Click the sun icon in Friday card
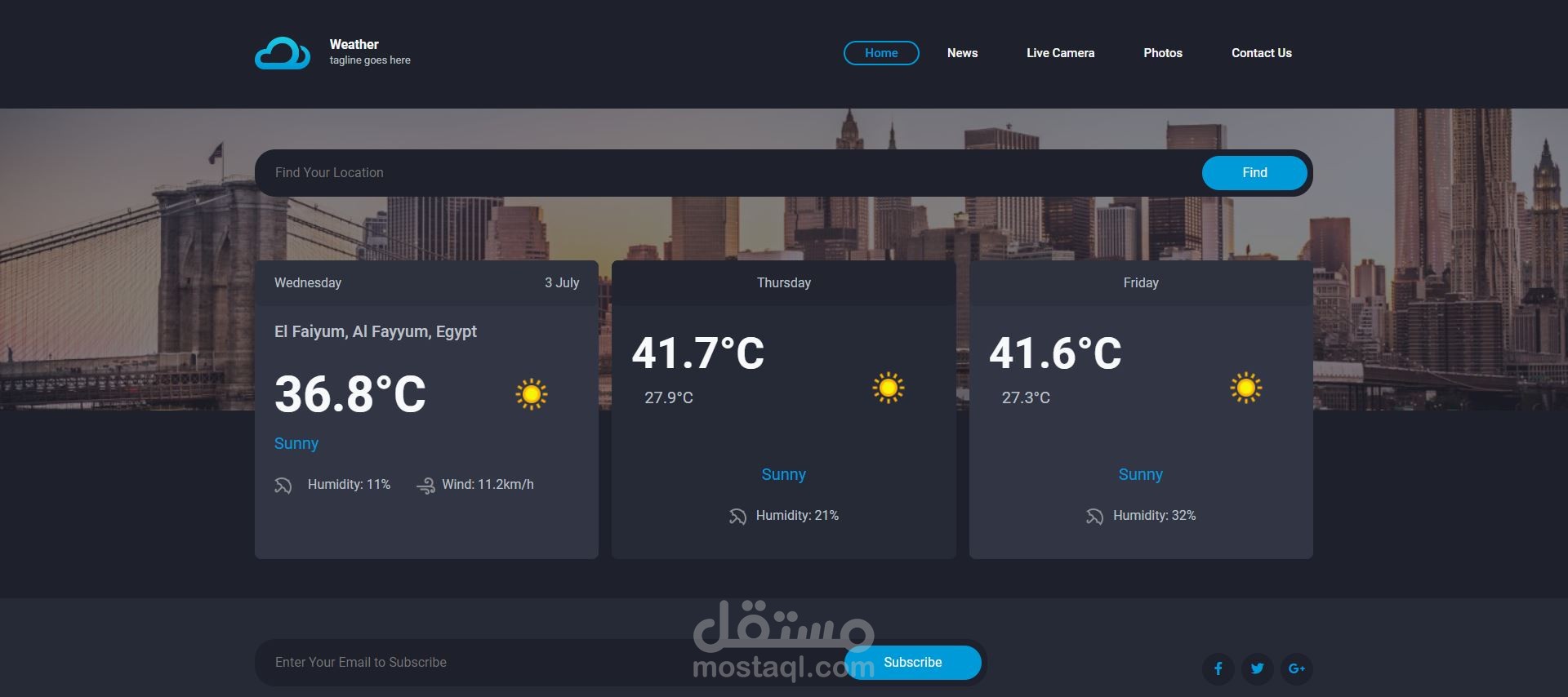Viewport: 1568px width, 697px height. tap(1246, 388)
